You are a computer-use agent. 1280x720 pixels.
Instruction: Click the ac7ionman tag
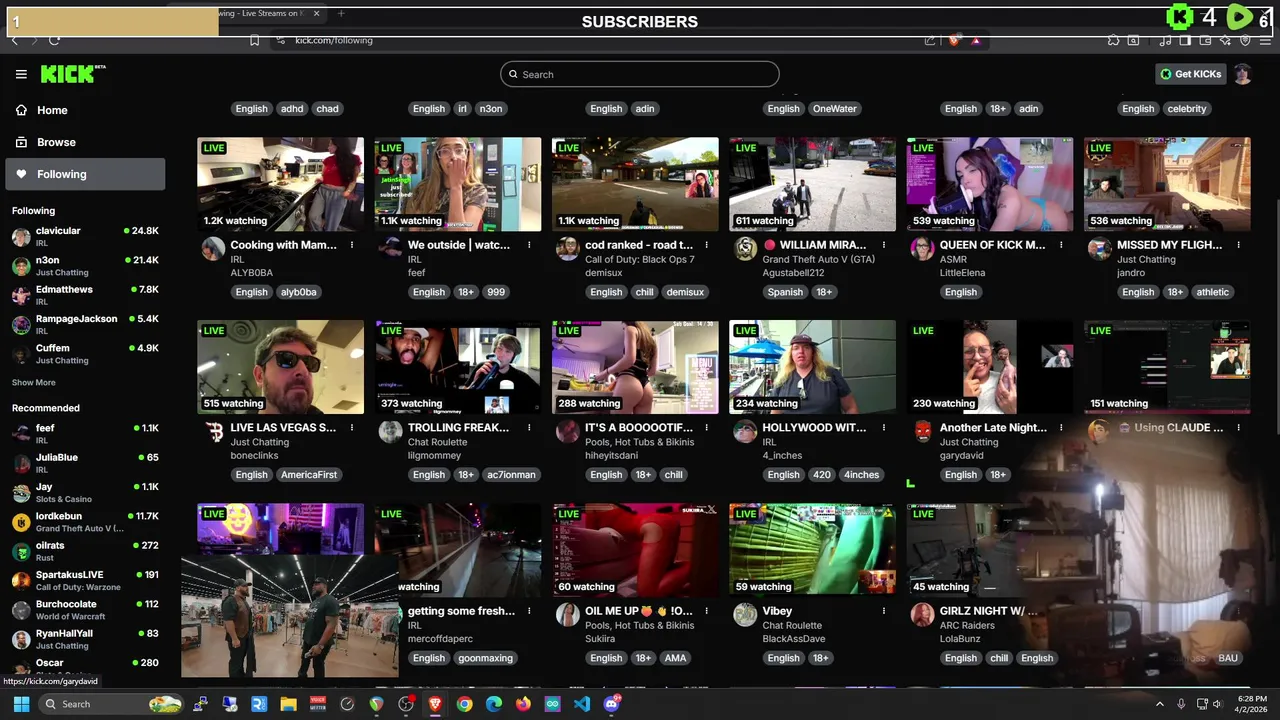coord(511,475)
